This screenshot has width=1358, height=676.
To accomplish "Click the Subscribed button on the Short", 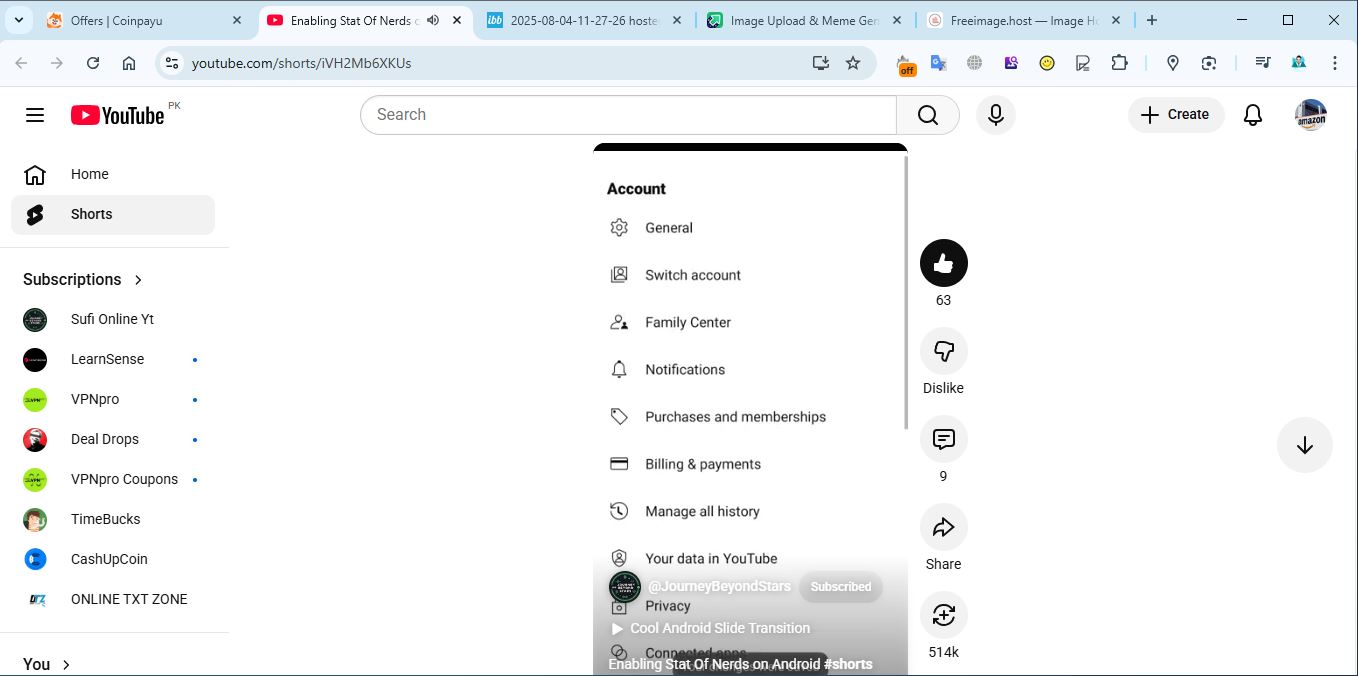I will 840,587.
